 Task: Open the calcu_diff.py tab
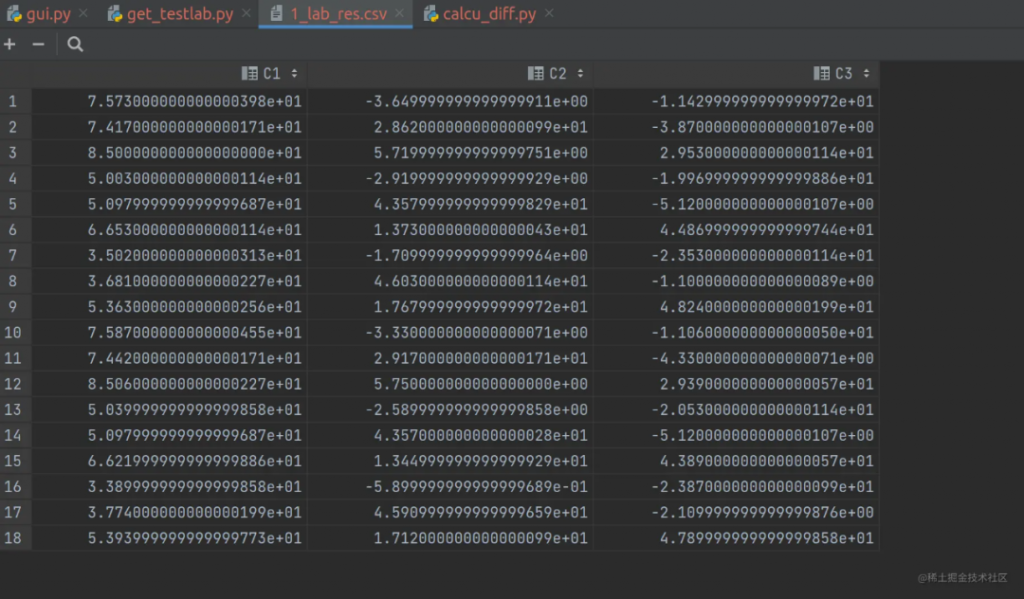tap(489, 14)
